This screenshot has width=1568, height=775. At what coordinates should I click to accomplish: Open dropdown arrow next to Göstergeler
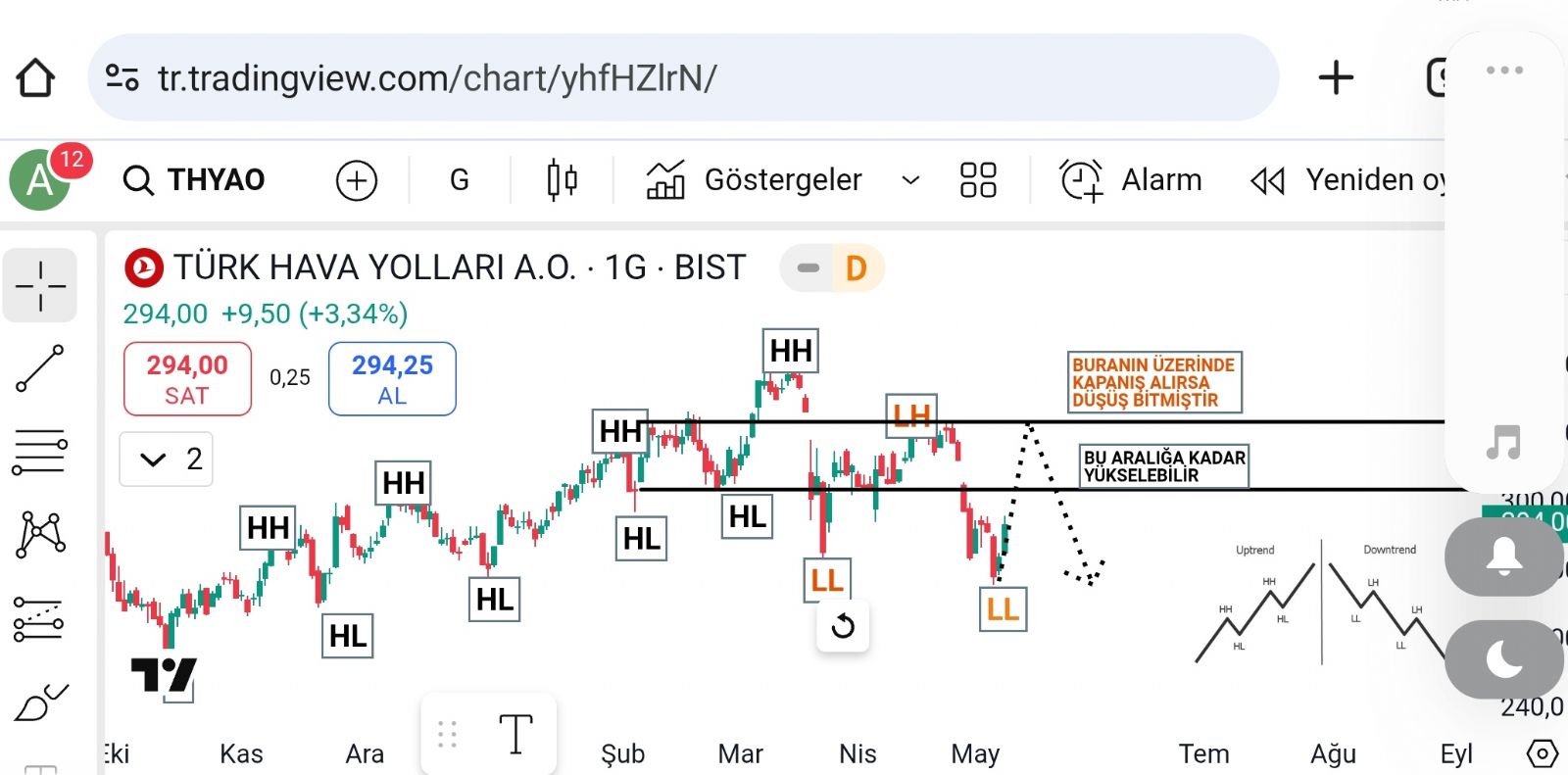click(x=910, y=180)
